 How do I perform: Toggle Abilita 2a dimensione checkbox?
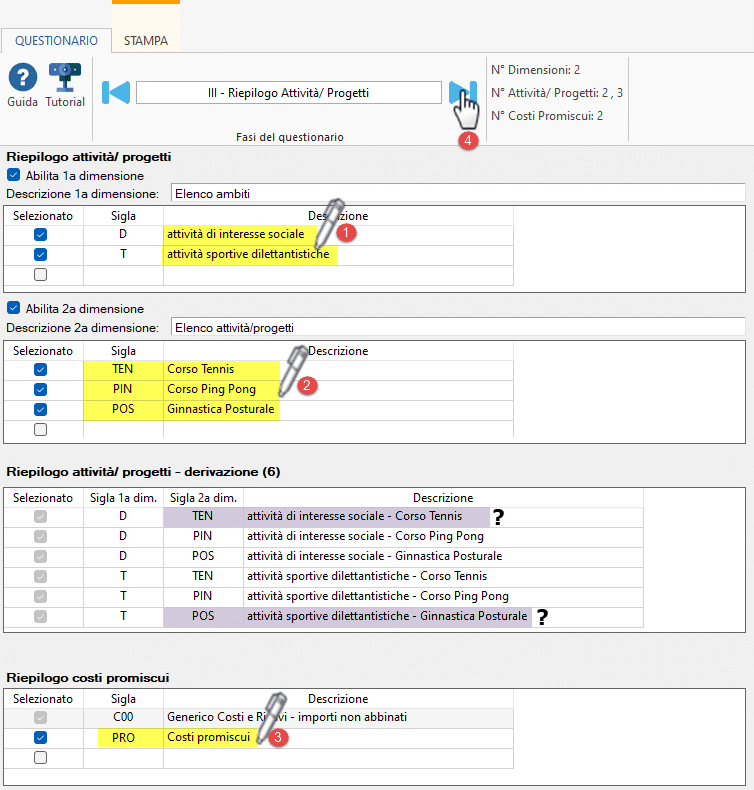click(14, 308)
